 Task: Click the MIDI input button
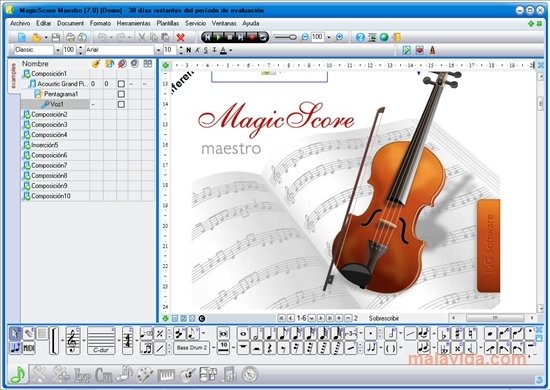[29, 348]
